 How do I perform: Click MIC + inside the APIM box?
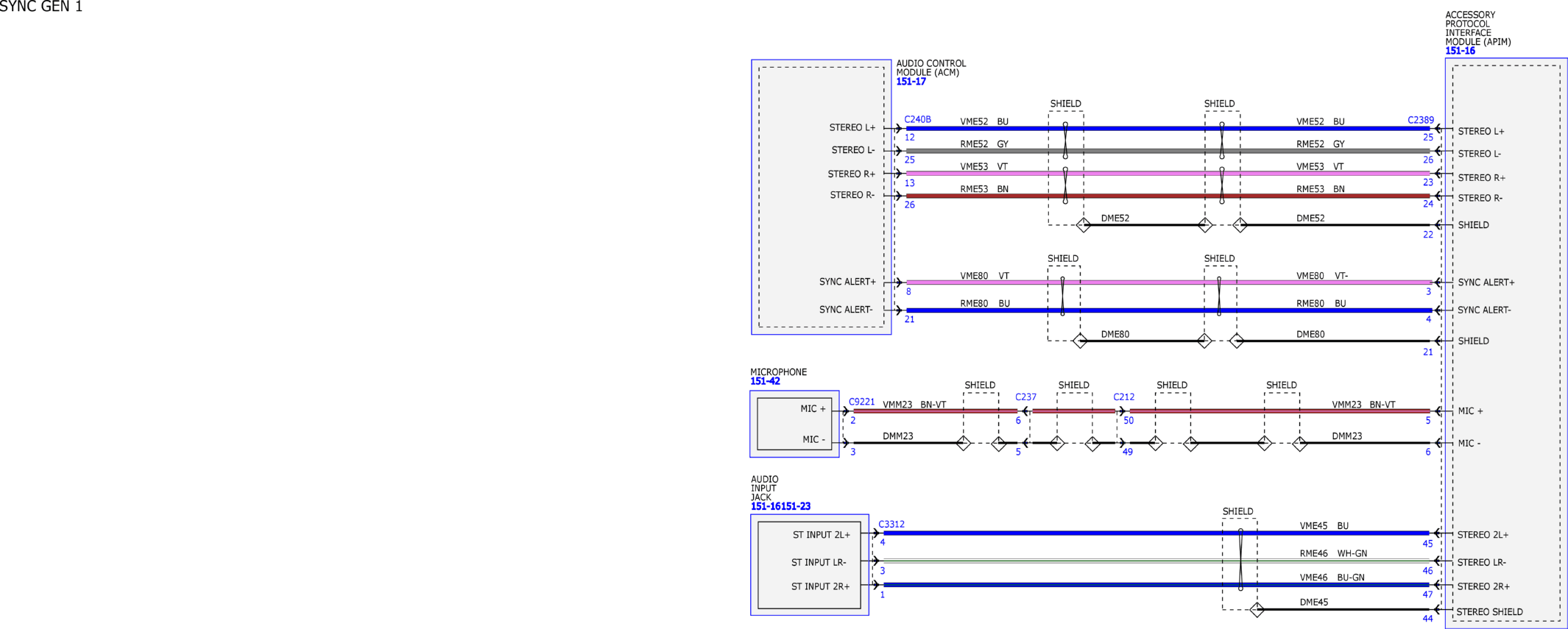tap(1470, 411)
